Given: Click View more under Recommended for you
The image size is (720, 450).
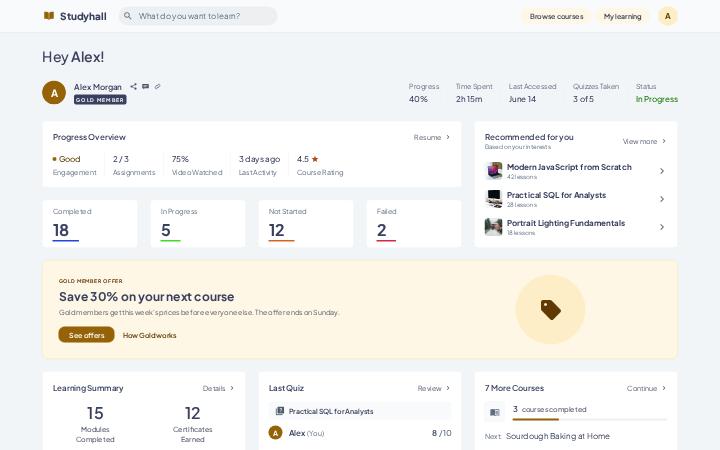Looking at the screenshot, I should point(640,141).
